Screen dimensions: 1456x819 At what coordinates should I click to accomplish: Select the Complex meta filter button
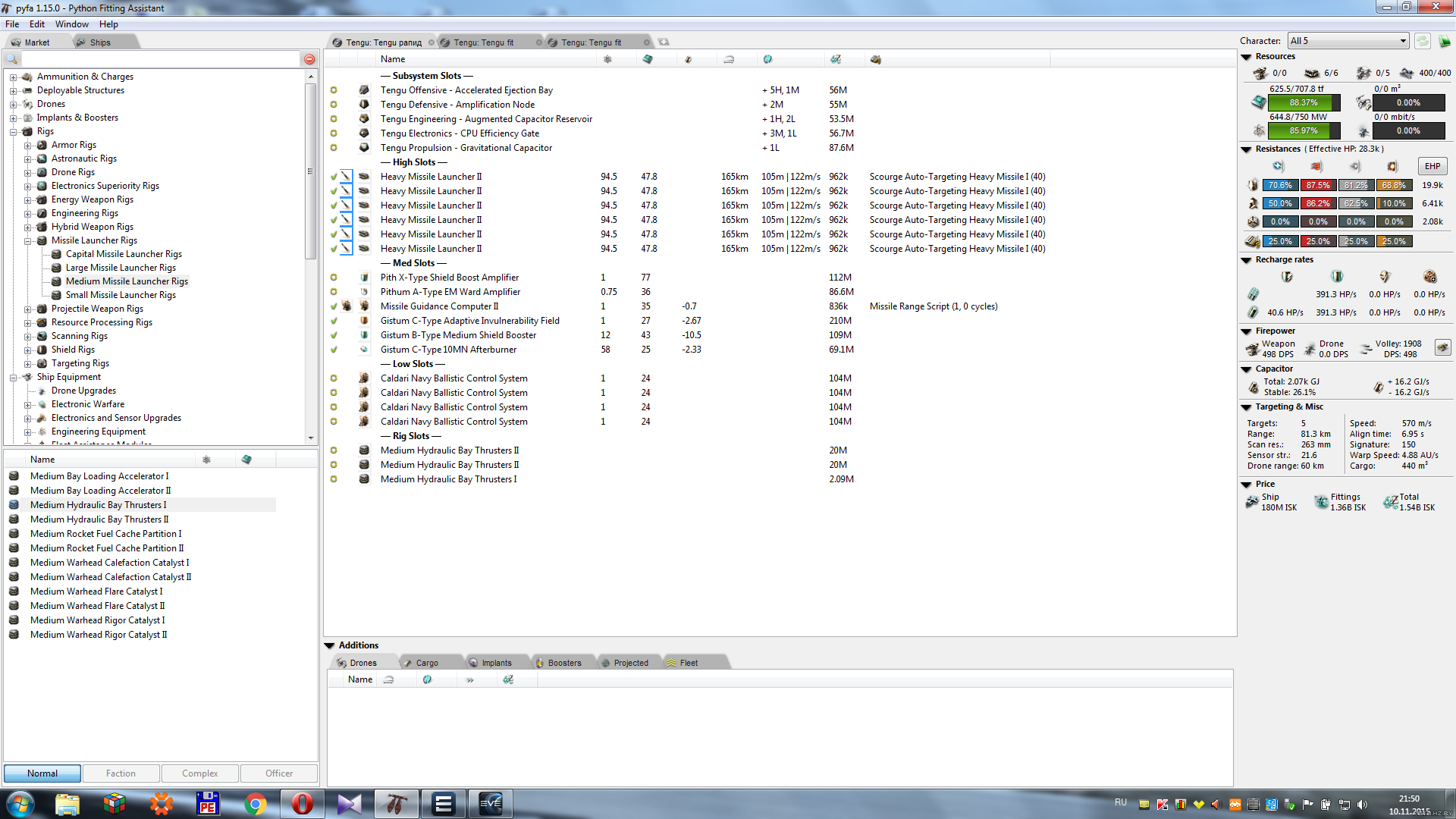pos(200,773)
